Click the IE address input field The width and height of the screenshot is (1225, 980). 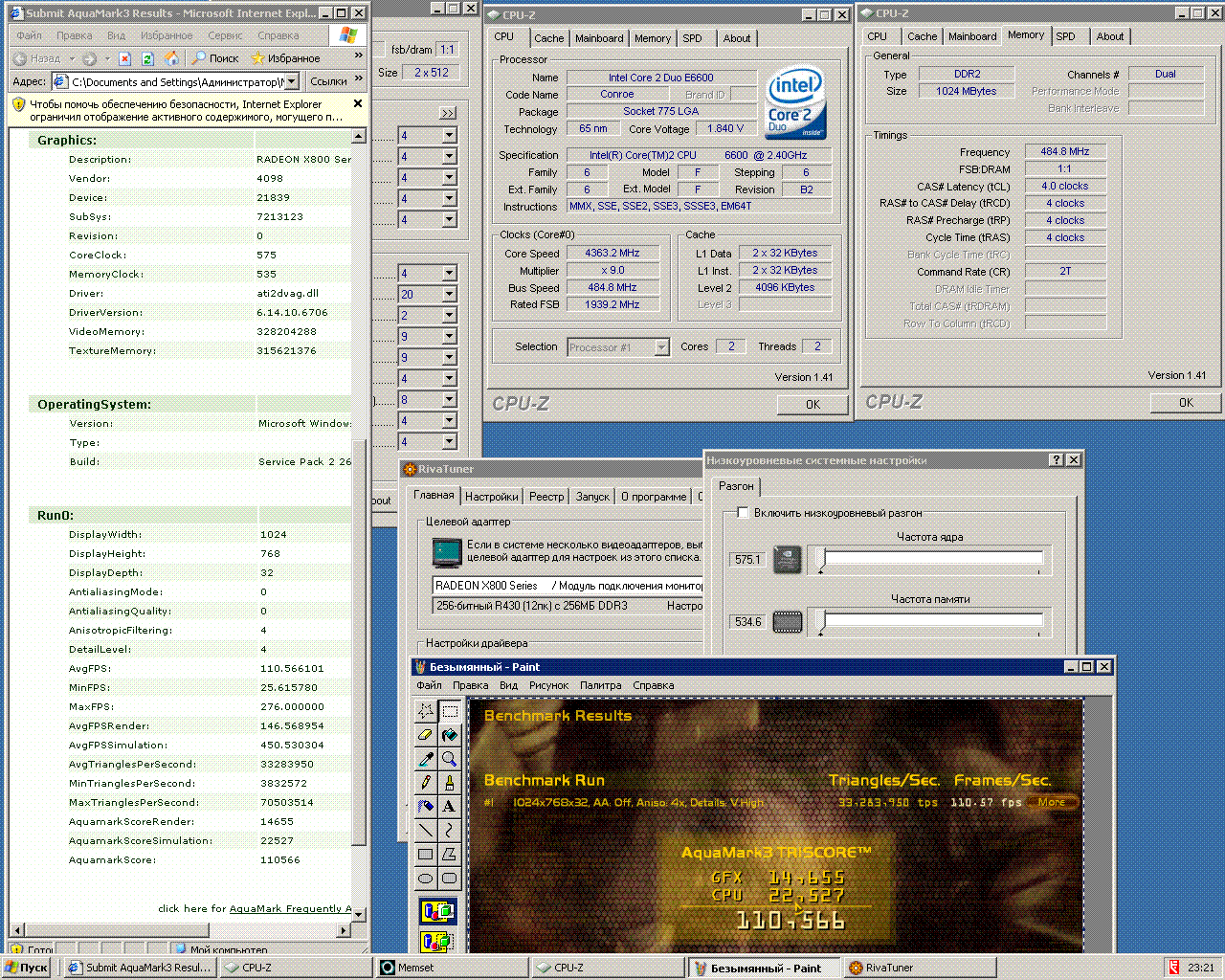[x=177, y=82]
